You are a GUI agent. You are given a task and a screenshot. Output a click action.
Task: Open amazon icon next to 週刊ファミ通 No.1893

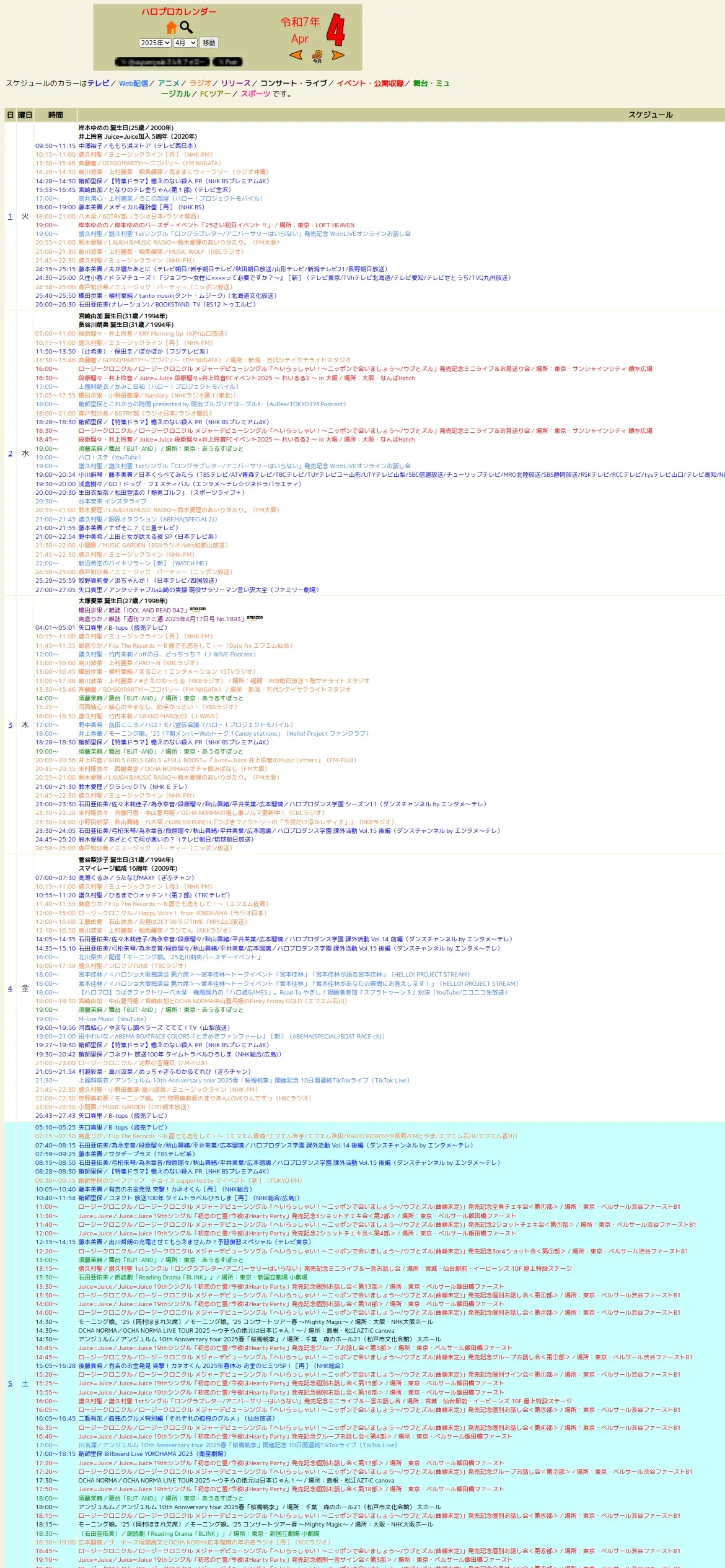255,617
